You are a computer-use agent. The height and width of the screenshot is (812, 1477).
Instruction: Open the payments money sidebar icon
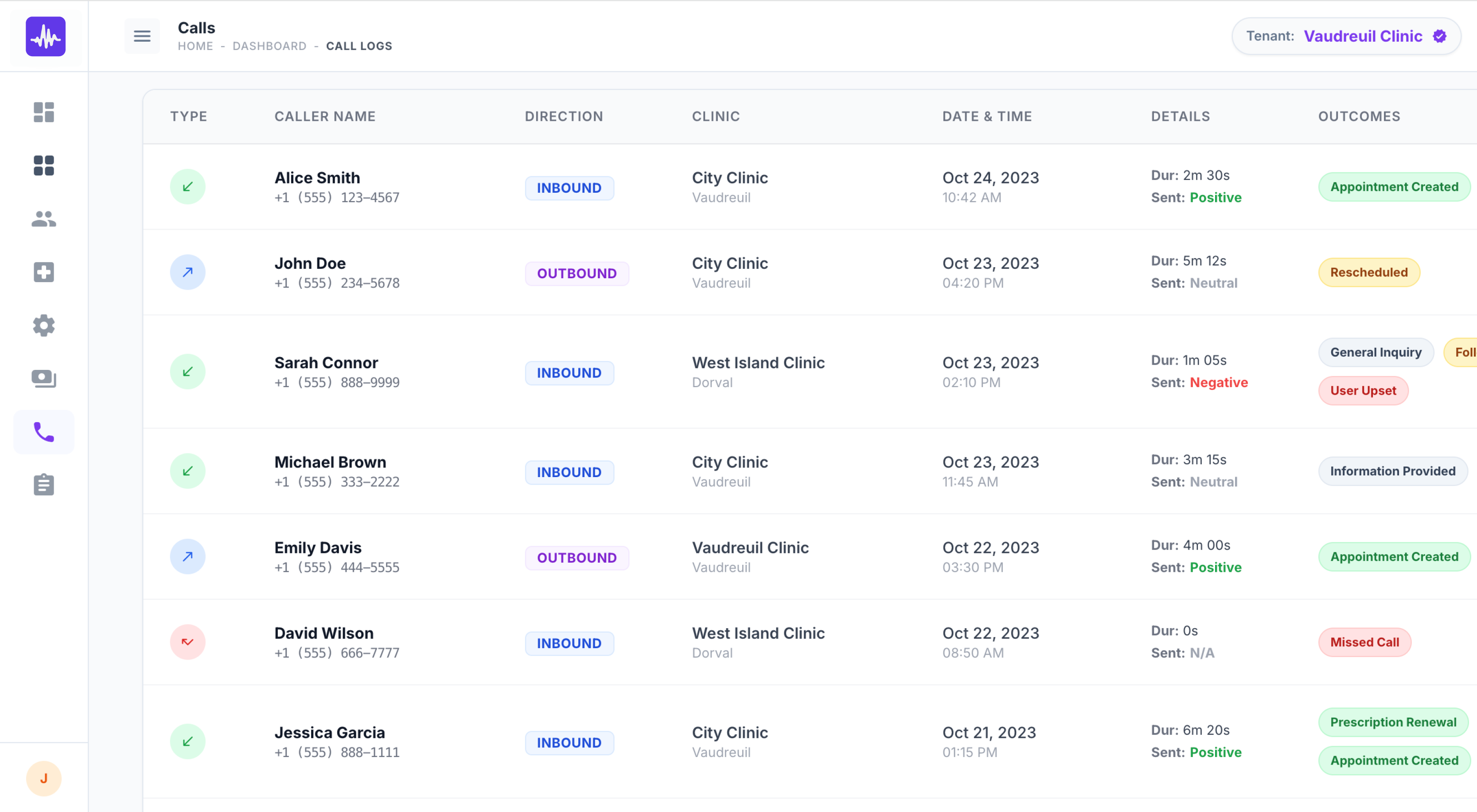[43, 379]
